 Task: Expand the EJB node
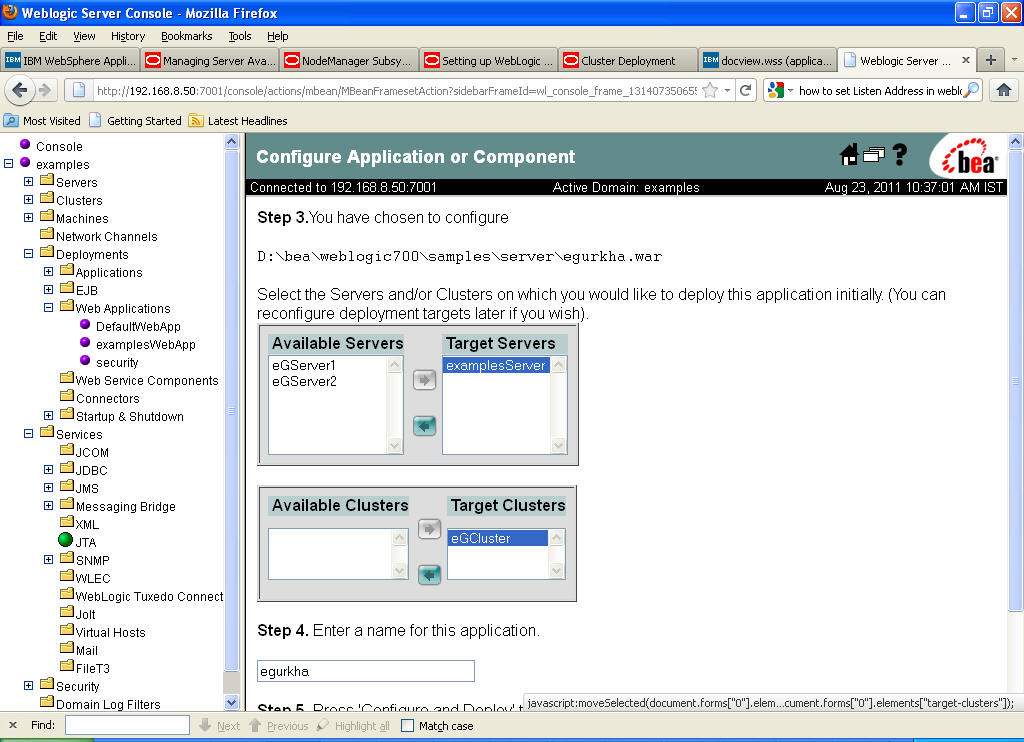tap(48, 289)
